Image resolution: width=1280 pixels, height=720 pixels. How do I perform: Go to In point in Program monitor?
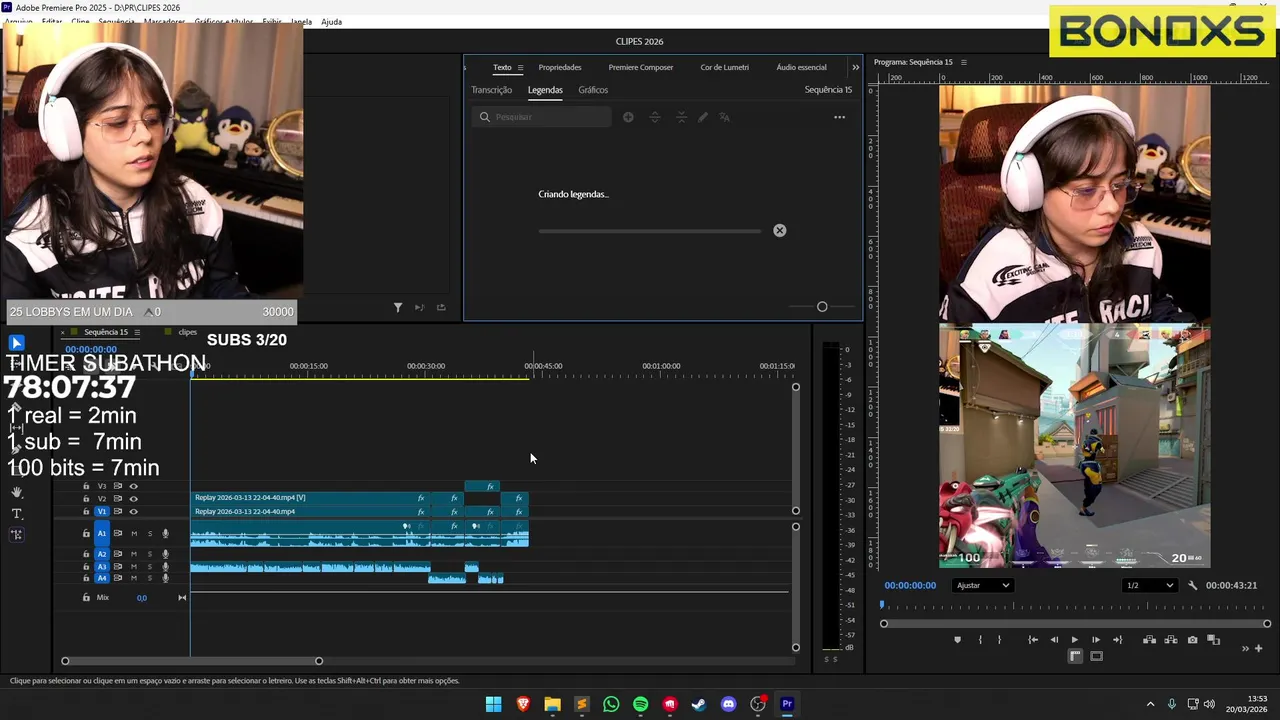point(1033,640)
